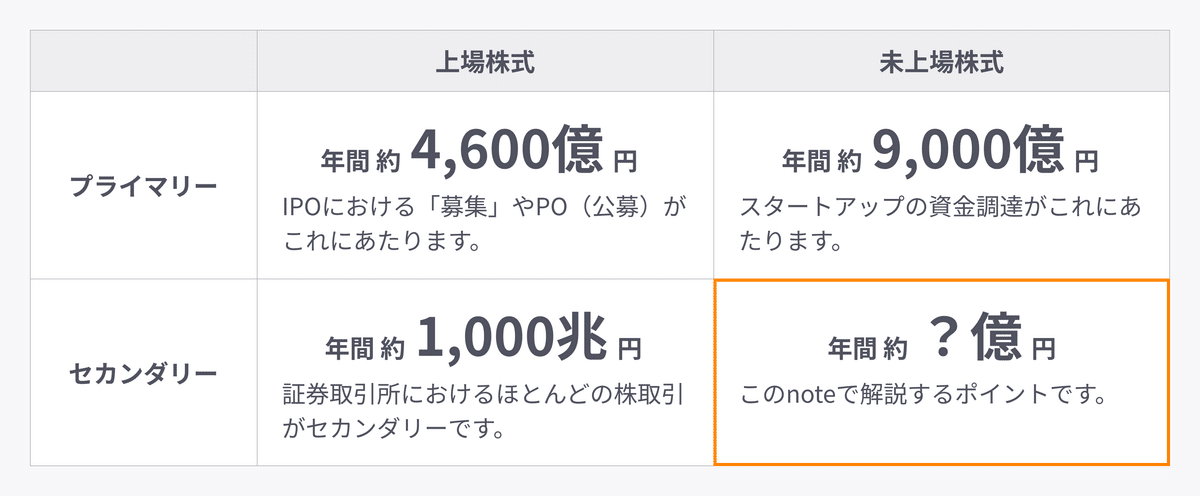Click 円 after the 9,000億 figure
Screen dimensions: 1200x496
point(1086,159)
